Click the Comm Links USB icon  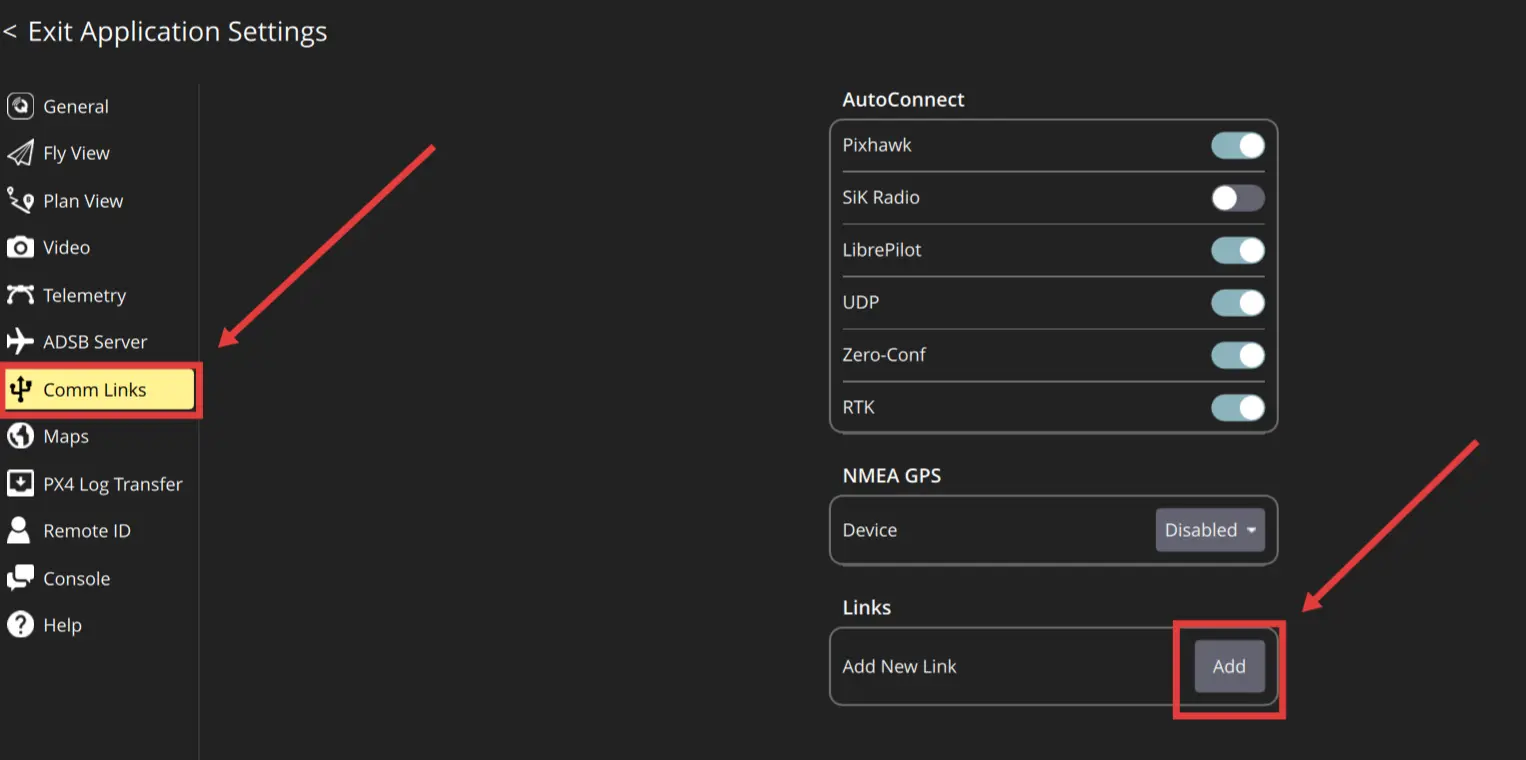click(20, 389)
